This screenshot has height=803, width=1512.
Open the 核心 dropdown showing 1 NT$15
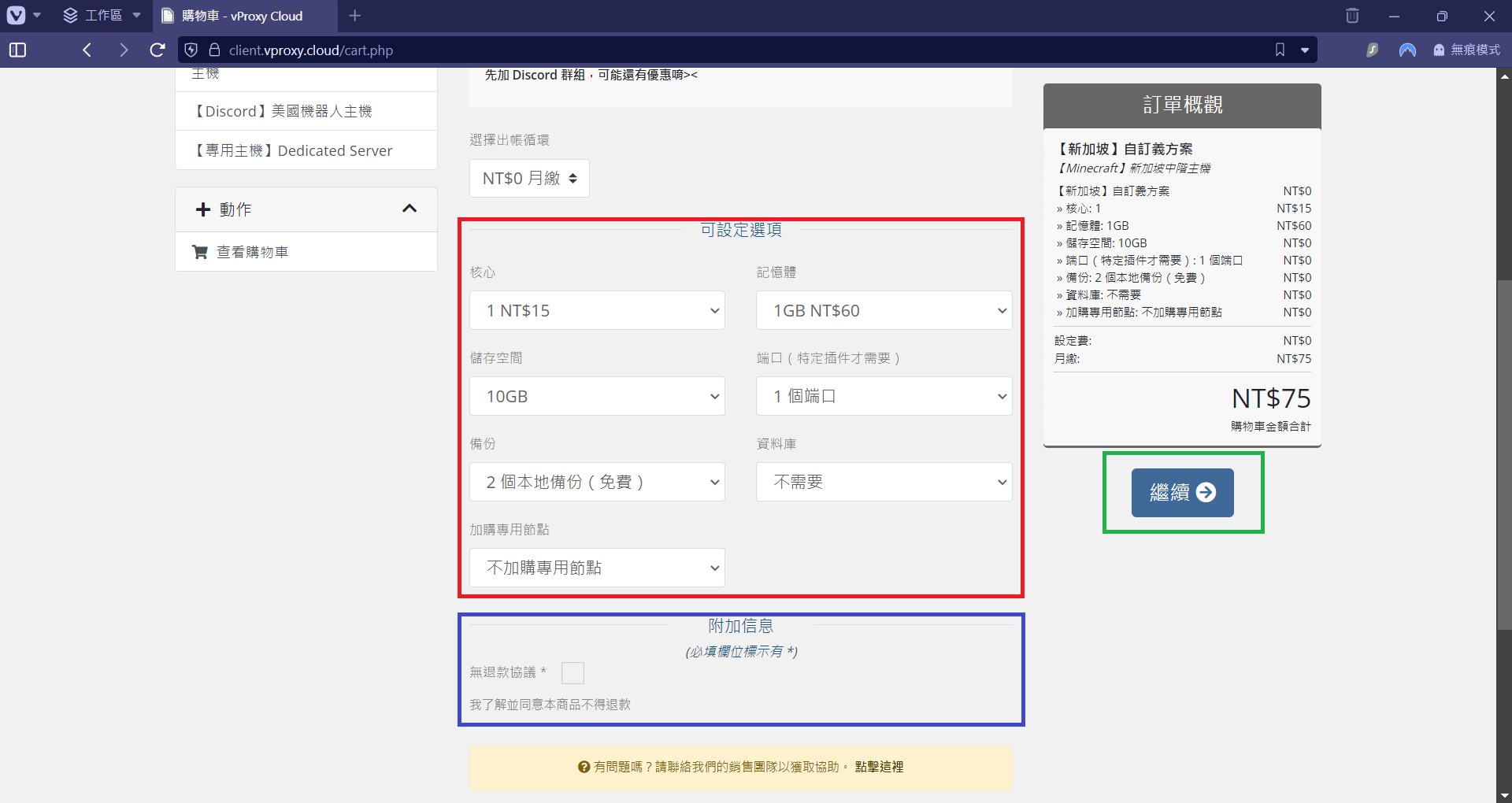(x=597, y=311)
